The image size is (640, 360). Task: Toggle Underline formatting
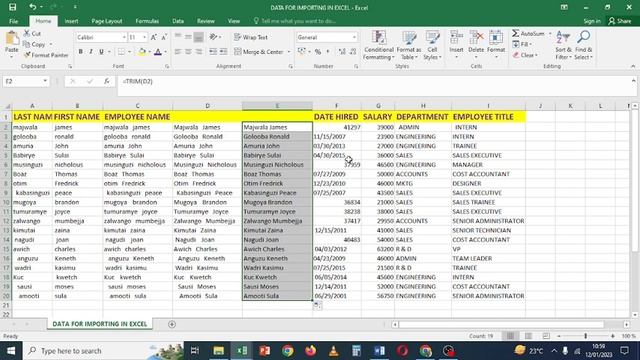(101, 52)
